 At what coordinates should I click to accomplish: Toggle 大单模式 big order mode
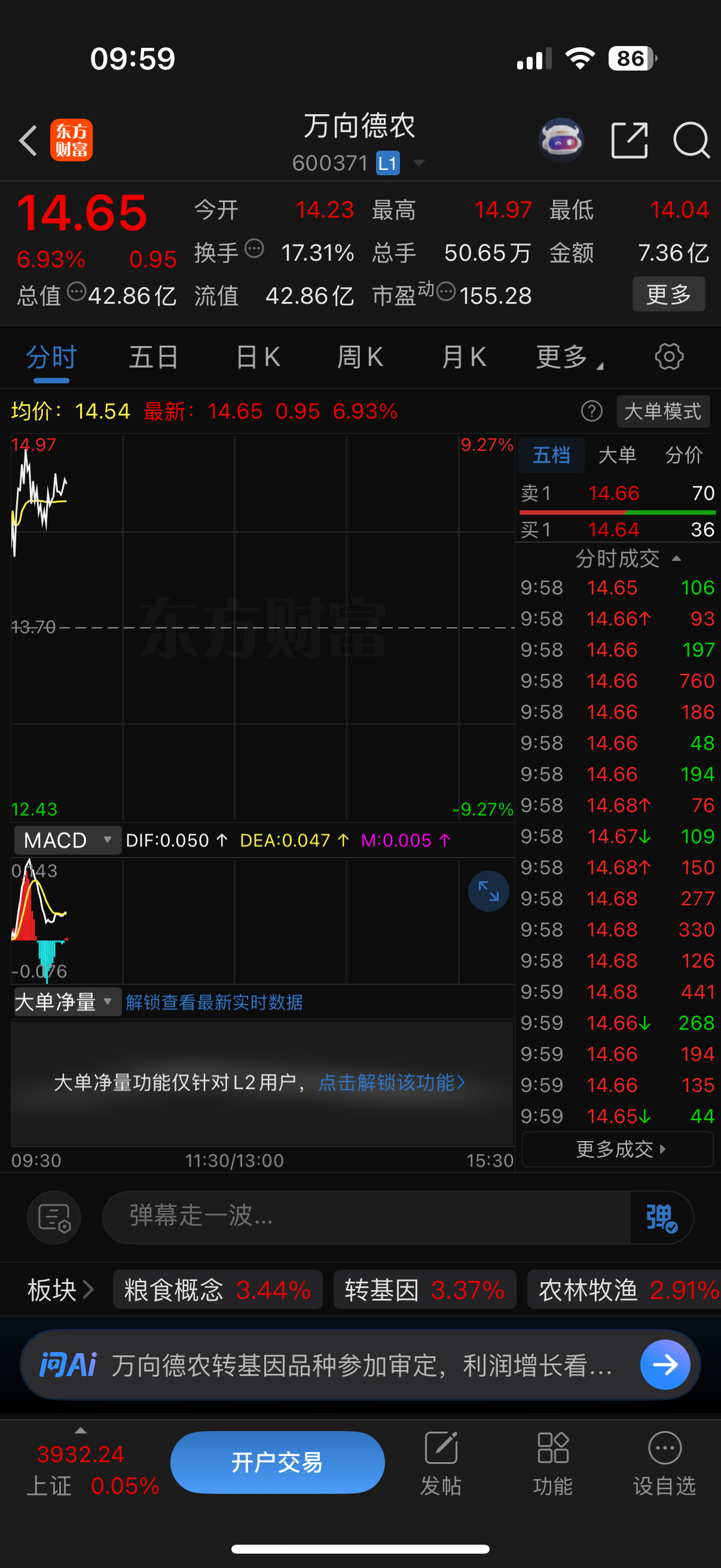point(662,411)
